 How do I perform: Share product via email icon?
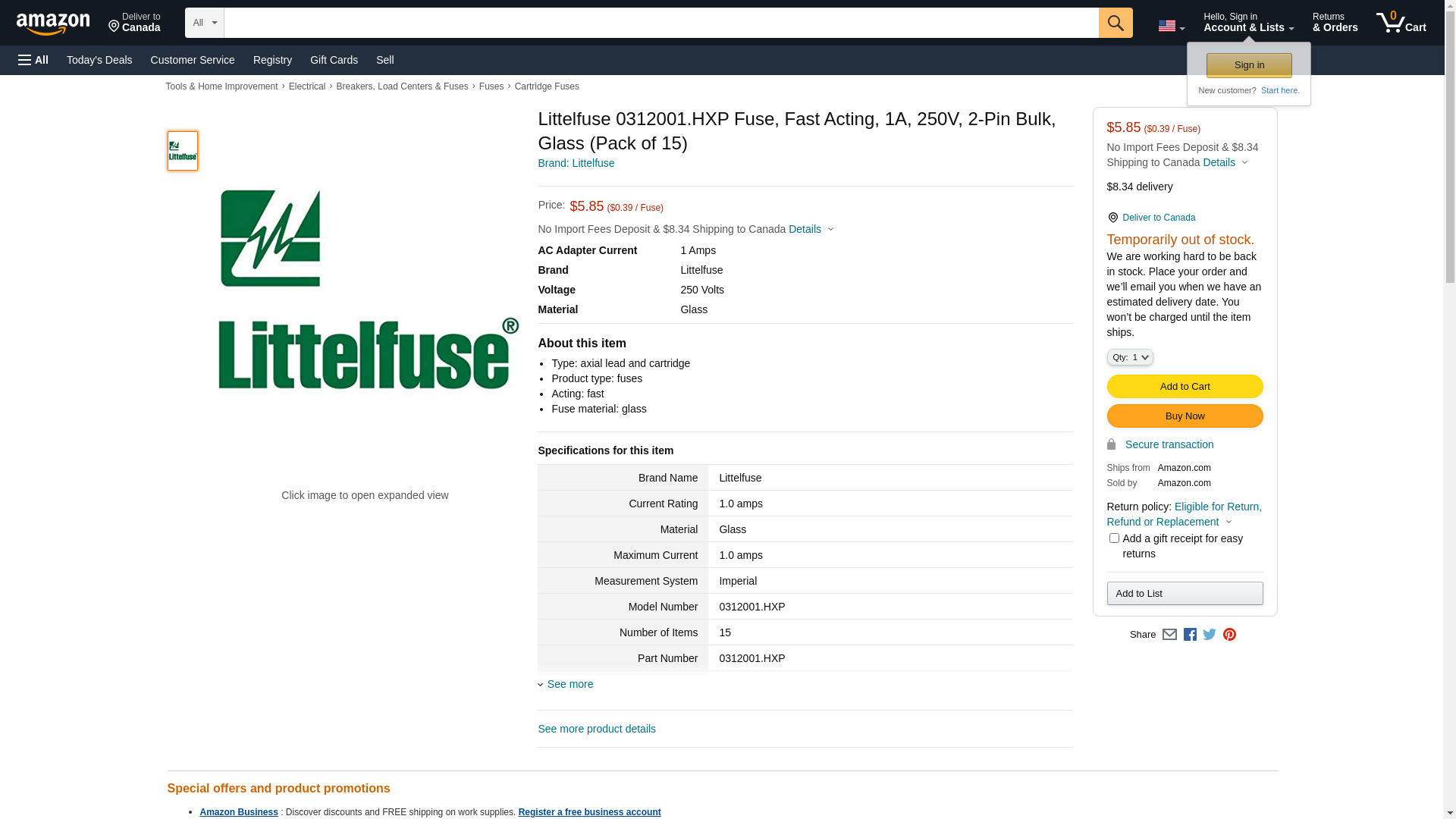1169,635
